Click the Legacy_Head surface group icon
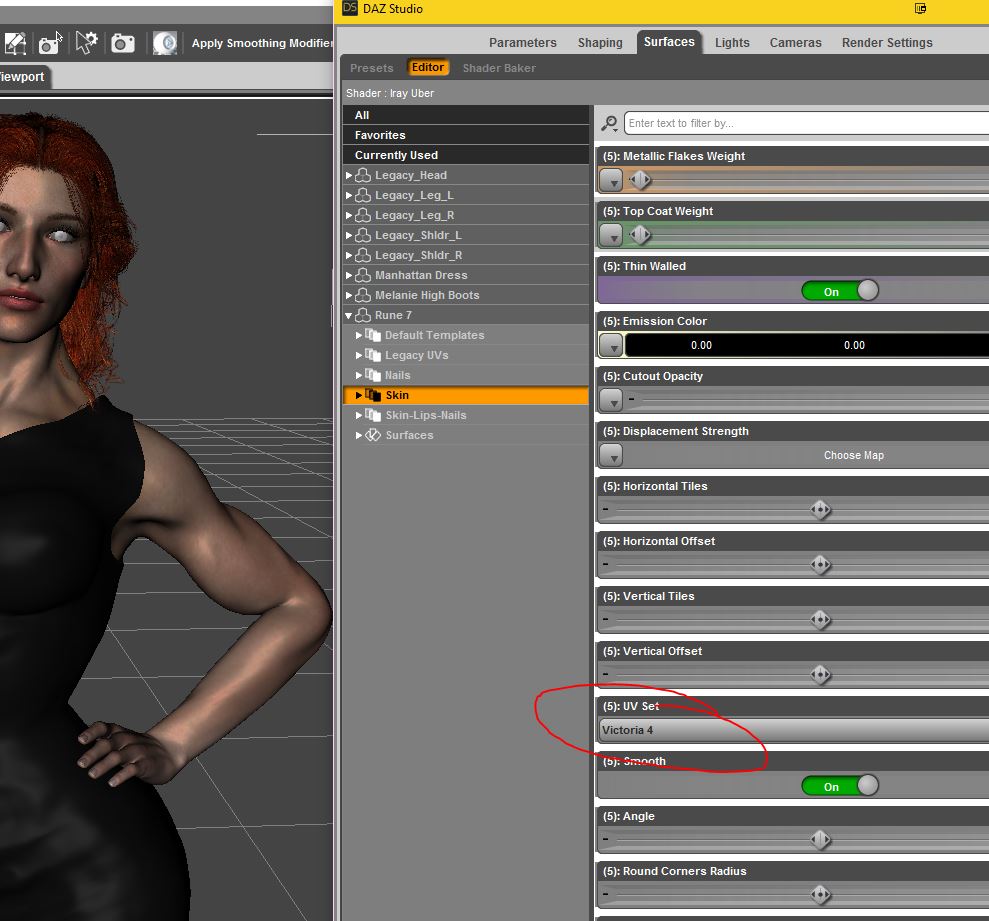The image size is (989, 921). coord(363,175)
